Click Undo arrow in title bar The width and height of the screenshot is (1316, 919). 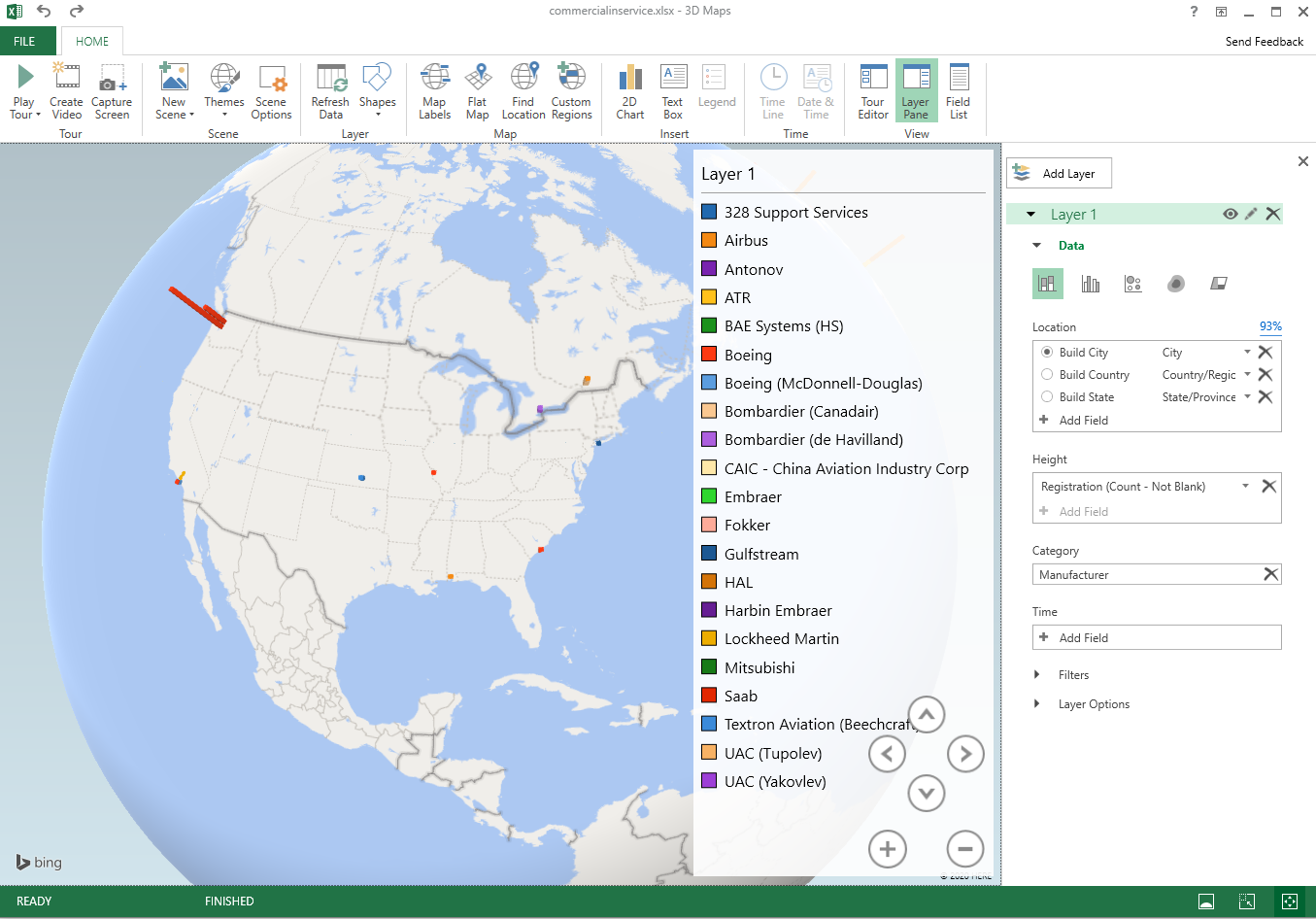click(x=44, y=12)
